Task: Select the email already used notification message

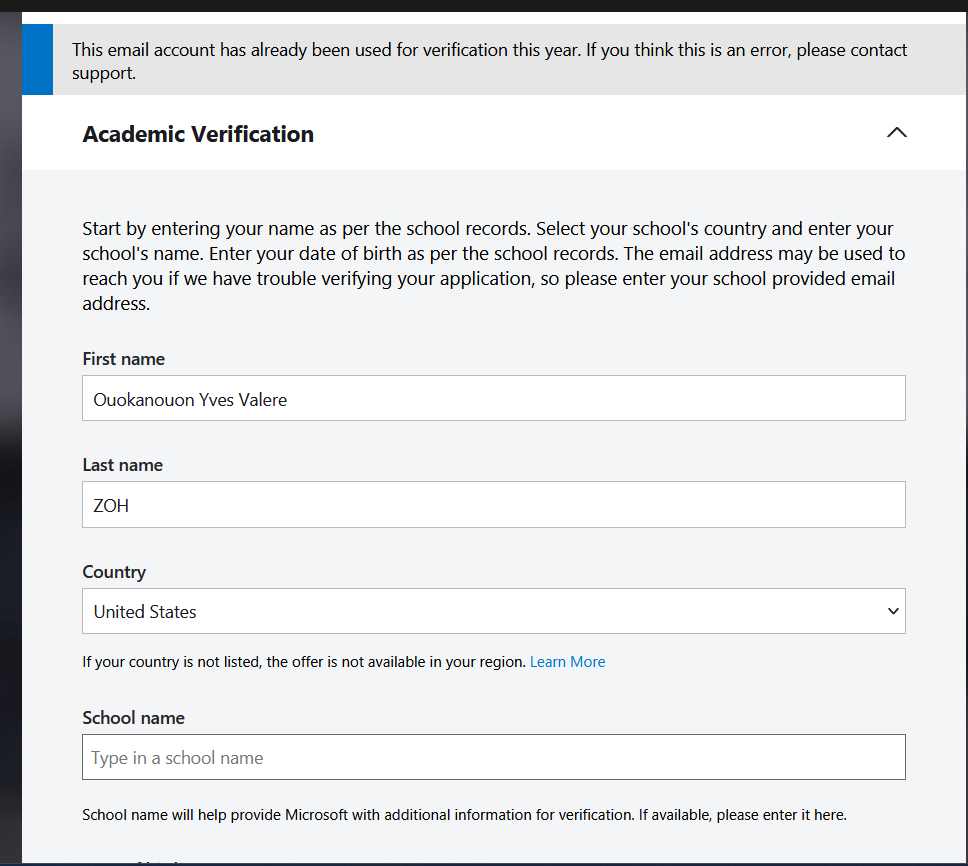Action: tap(489, 61)
